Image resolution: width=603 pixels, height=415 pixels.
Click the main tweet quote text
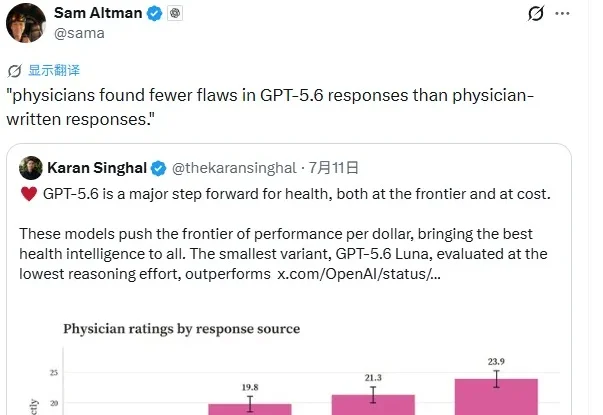[x=270, y=107]
